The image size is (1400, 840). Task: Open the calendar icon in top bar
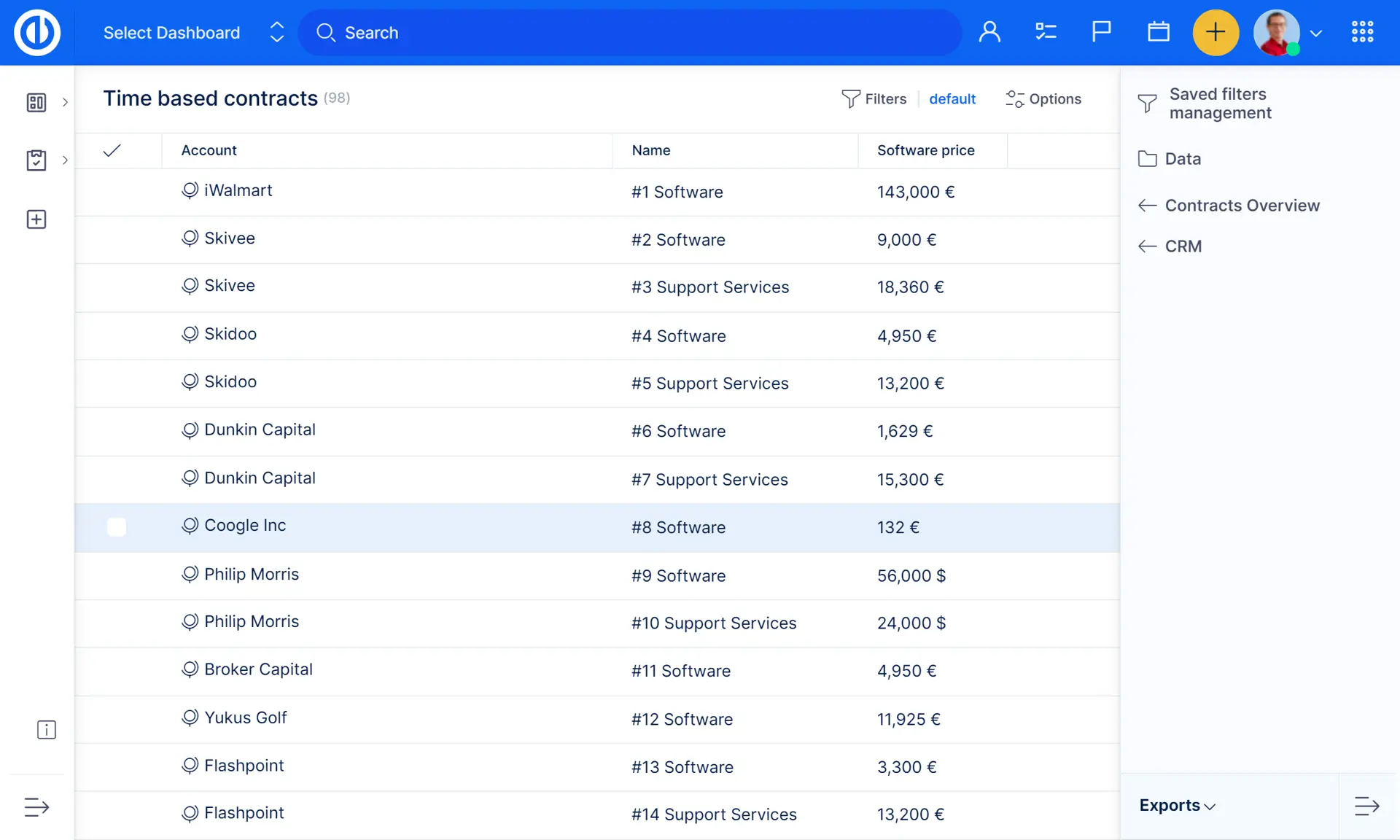1158,32
